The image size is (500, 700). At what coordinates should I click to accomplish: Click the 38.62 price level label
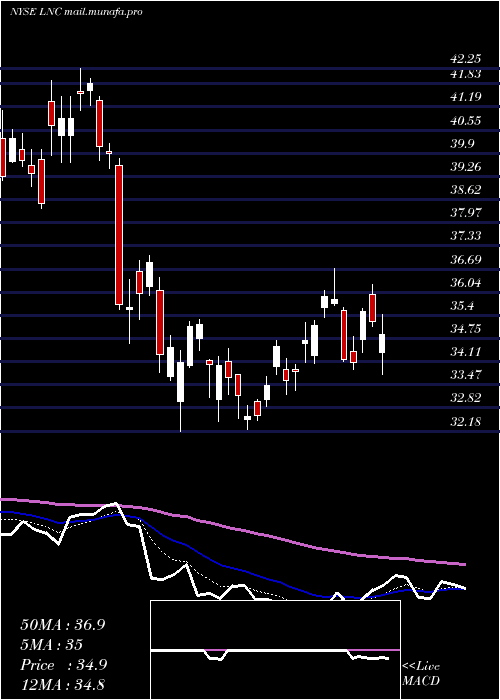[465, 190]
